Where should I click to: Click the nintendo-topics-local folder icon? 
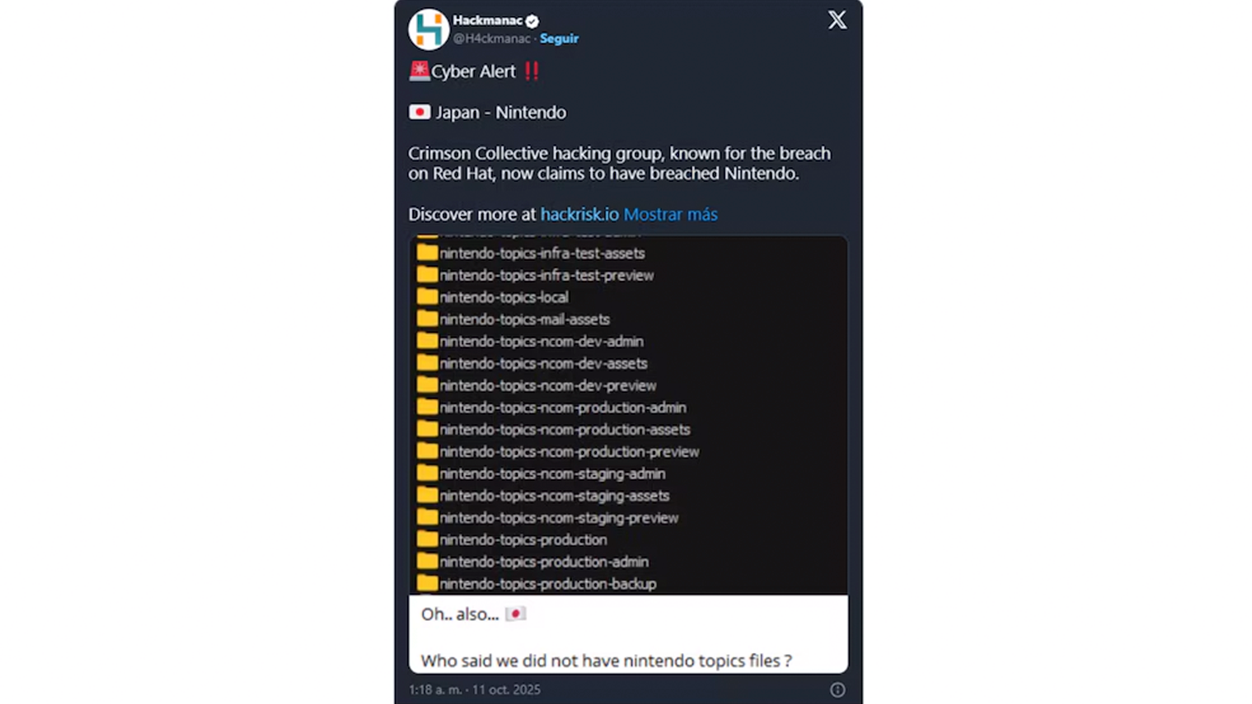[x=427, y=297]
